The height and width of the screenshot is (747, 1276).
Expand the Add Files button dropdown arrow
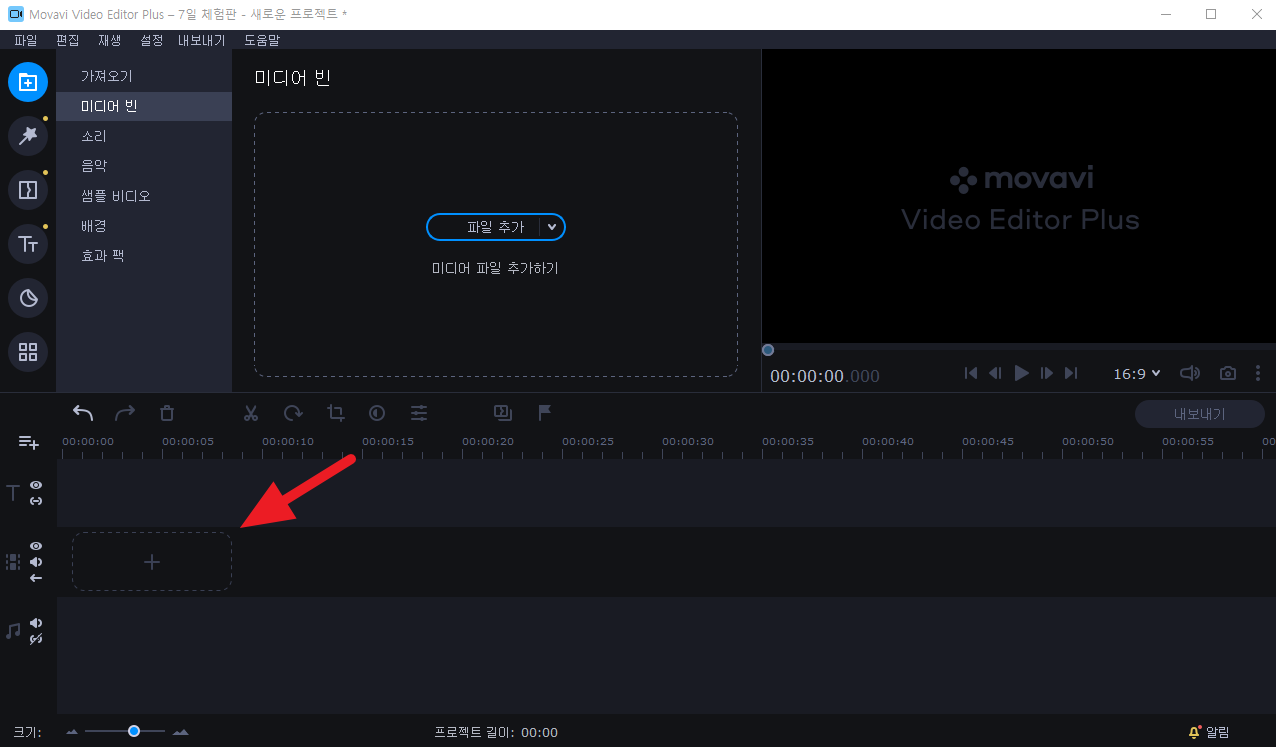552,227
